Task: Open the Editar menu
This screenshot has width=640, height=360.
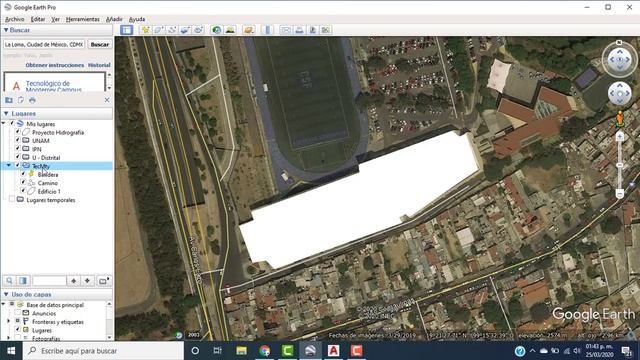Action: (38, 19)
